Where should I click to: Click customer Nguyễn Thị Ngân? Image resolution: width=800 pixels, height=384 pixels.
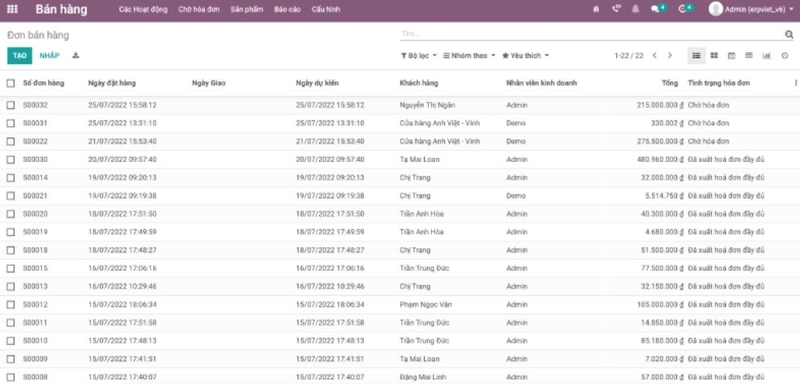428,105
